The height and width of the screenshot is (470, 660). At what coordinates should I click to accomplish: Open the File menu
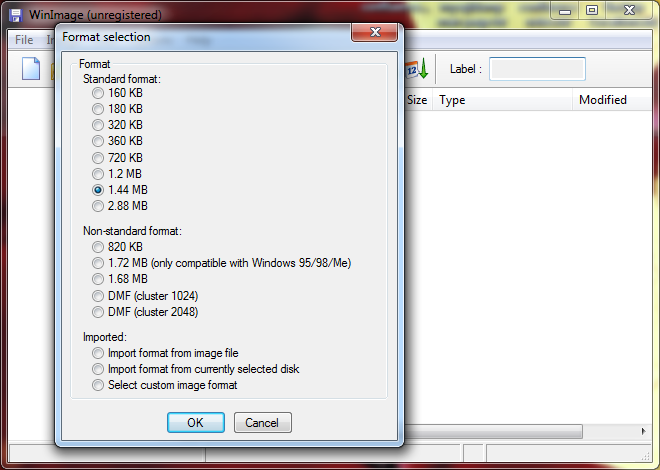click(x=24, y=40)
